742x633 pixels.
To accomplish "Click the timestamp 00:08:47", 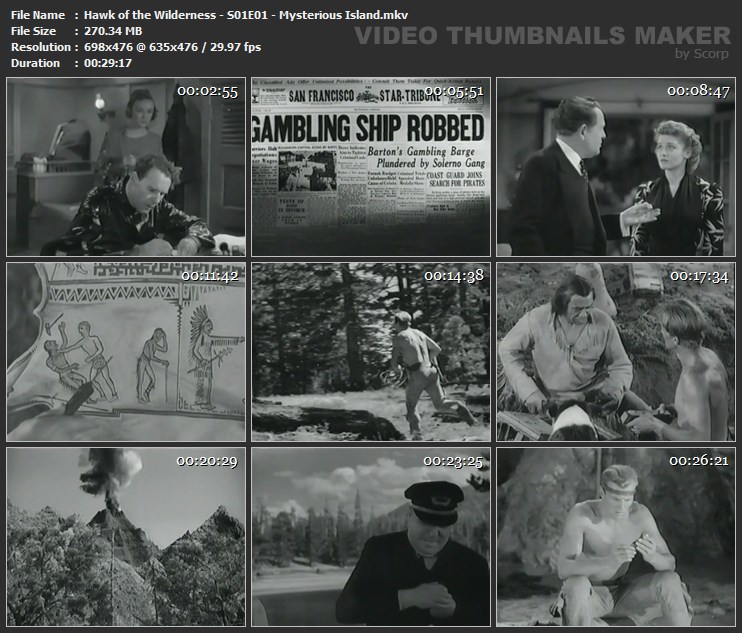I will point(698,91).
